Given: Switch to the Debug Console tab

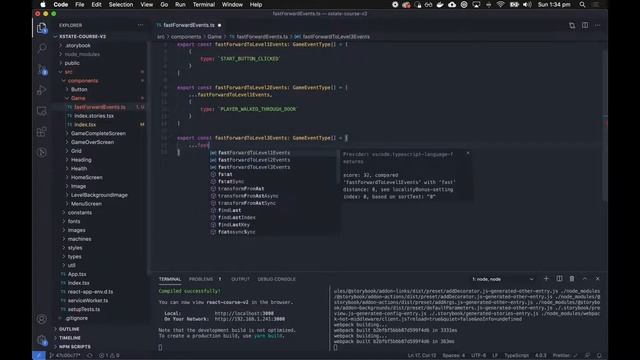Looking at the screenshot, I should [276, 279].
